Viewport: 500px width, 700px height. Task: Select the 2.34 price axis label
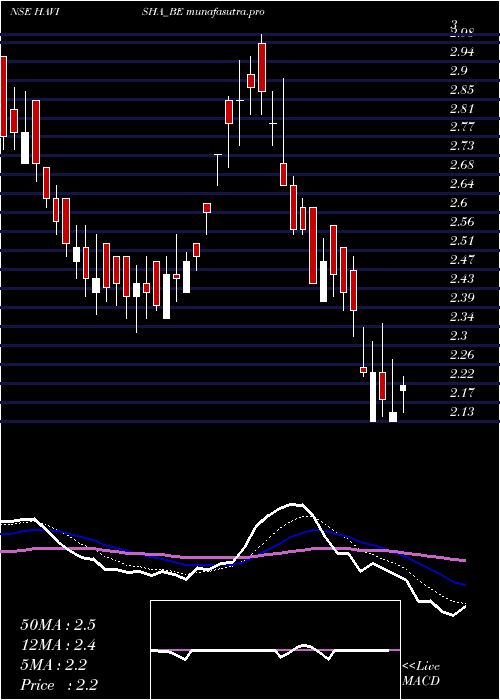[462, 317]
